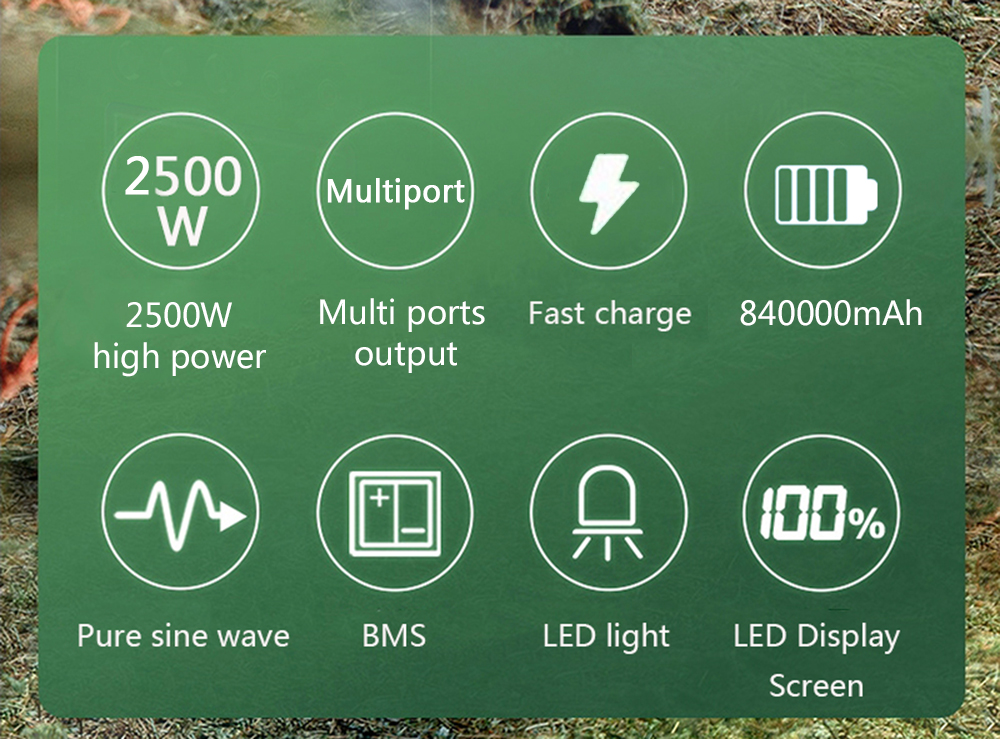Click the percent sign in display icon

pyautogui.click(x=867, y=523)
